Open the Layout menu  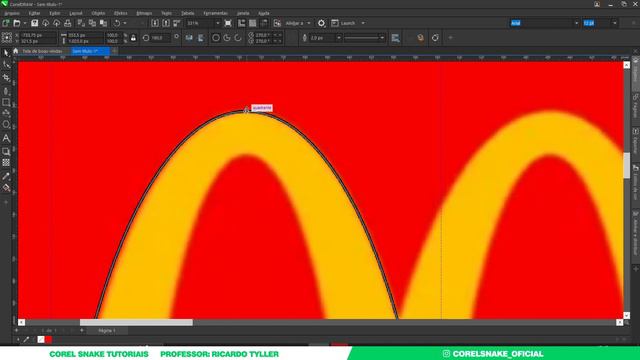76,13
